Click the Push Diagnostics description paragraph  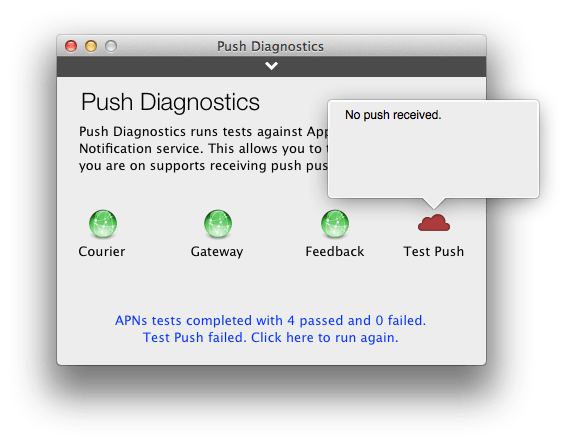(203, 149)
